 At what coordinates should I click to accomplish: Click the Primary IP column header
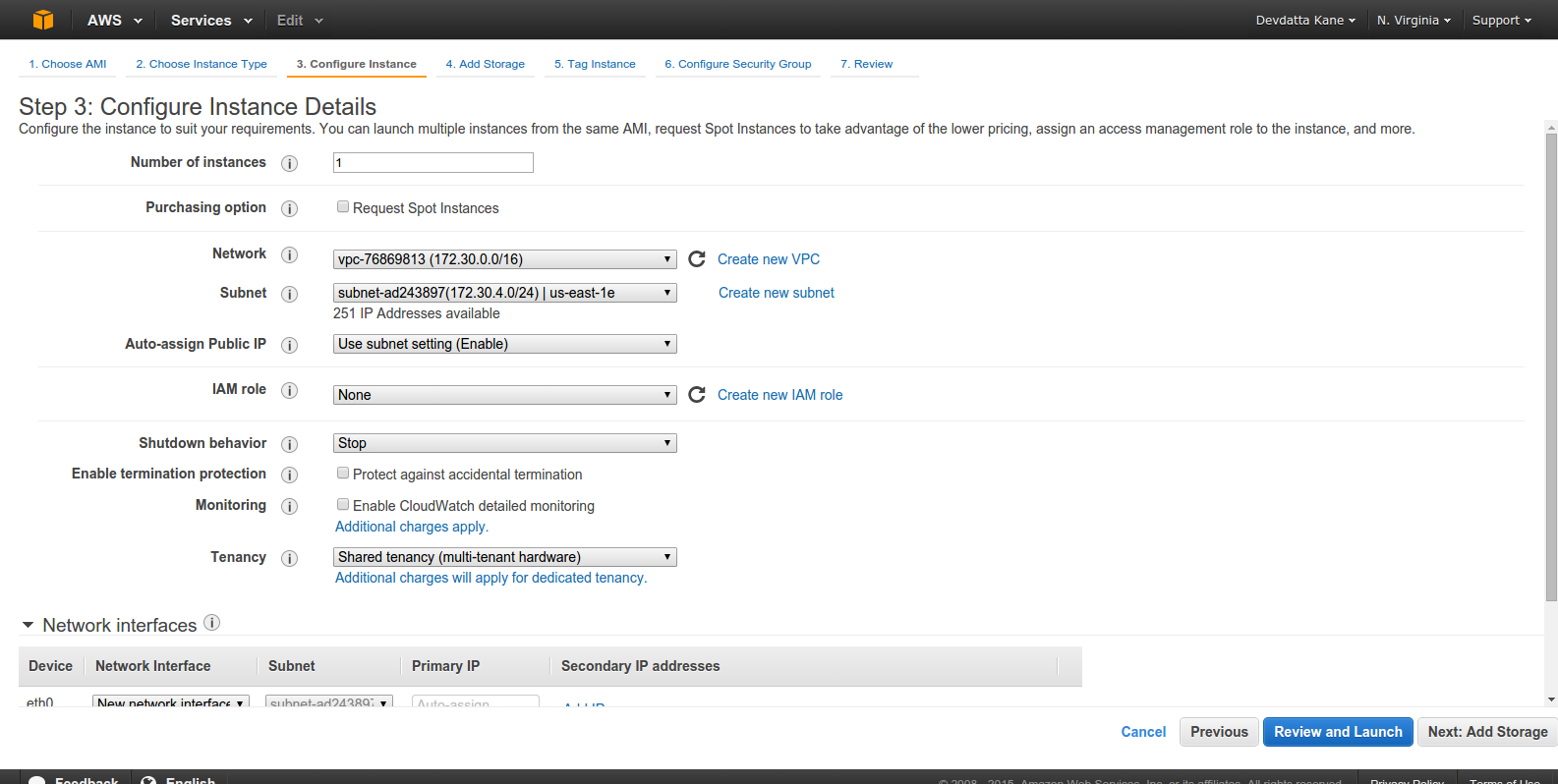point(445,666)
